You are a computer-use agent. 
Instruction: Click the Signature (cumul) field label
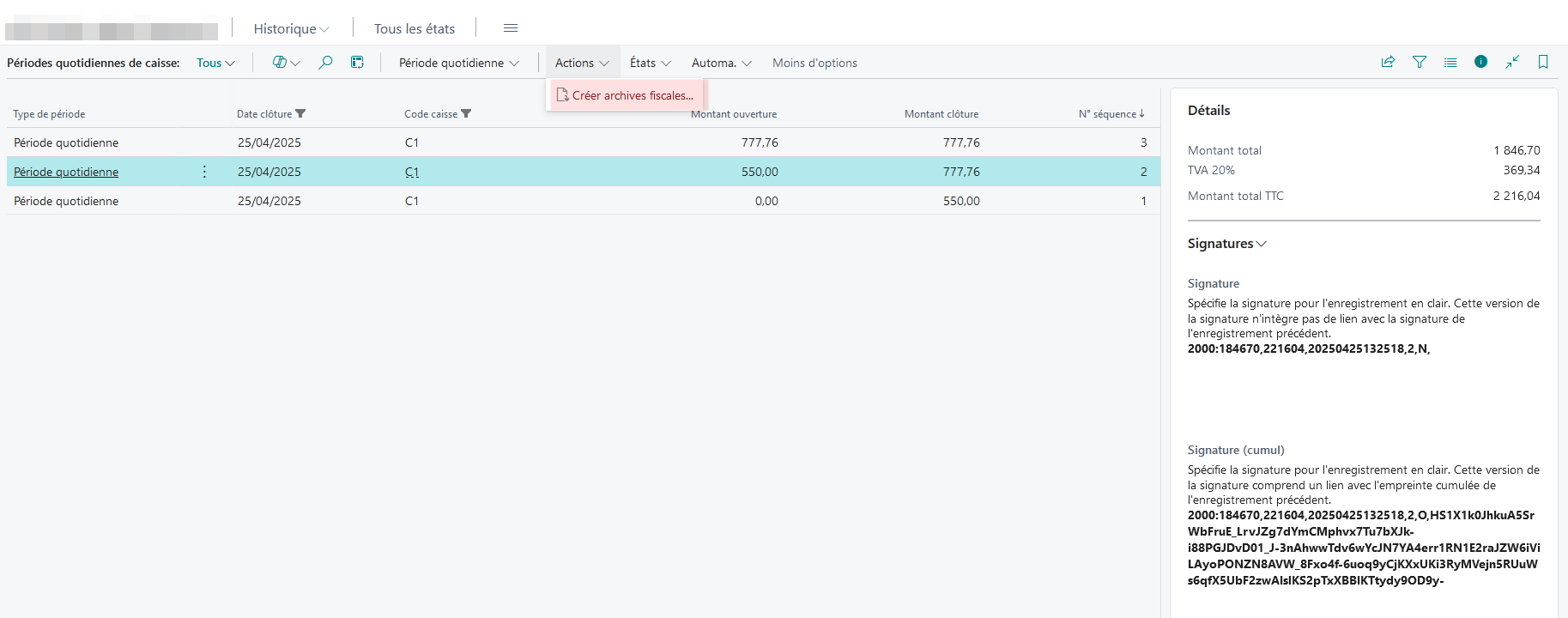point(1236,450)
